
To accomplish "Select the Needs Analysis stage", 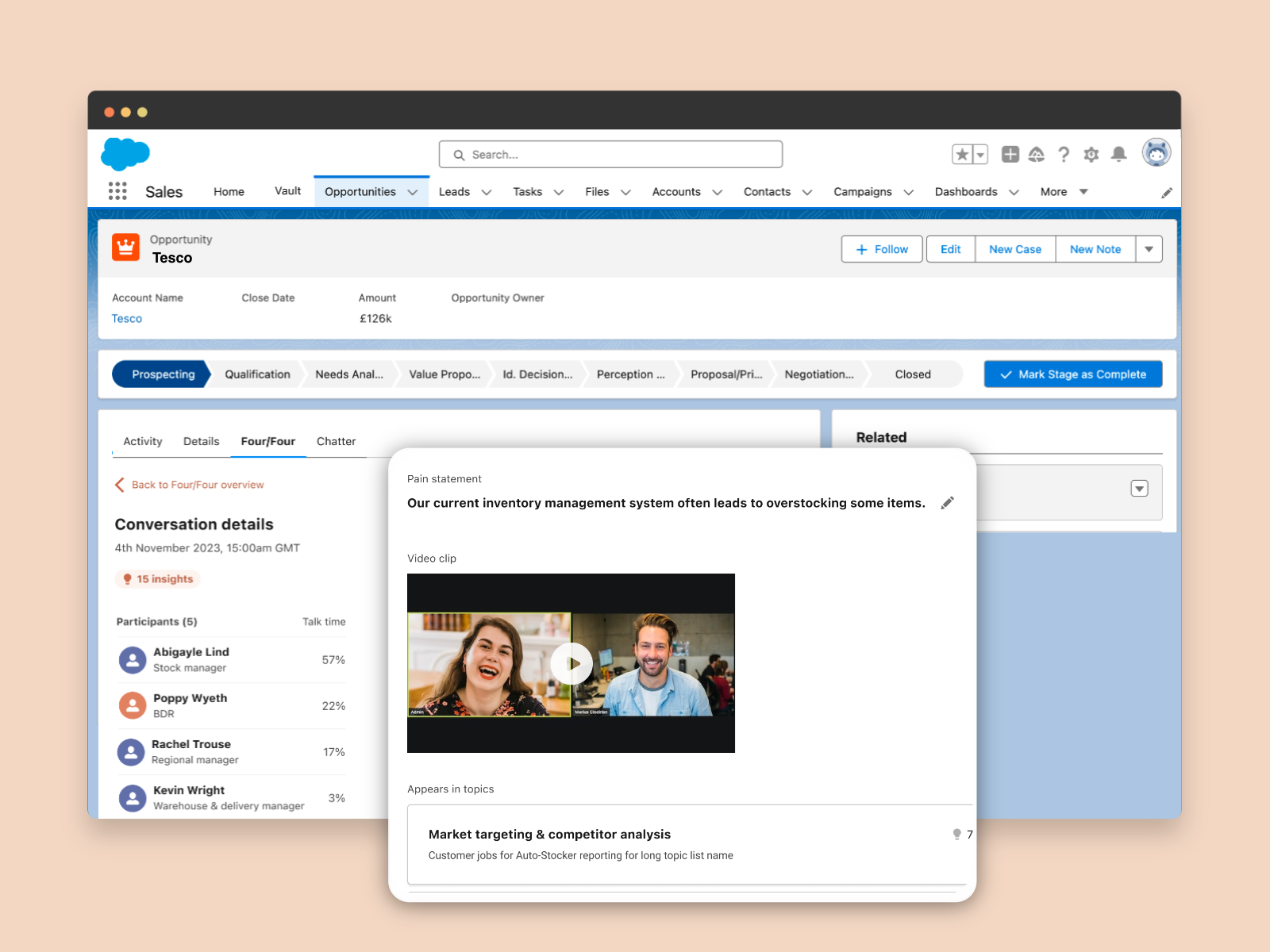I will click(349, 374).
